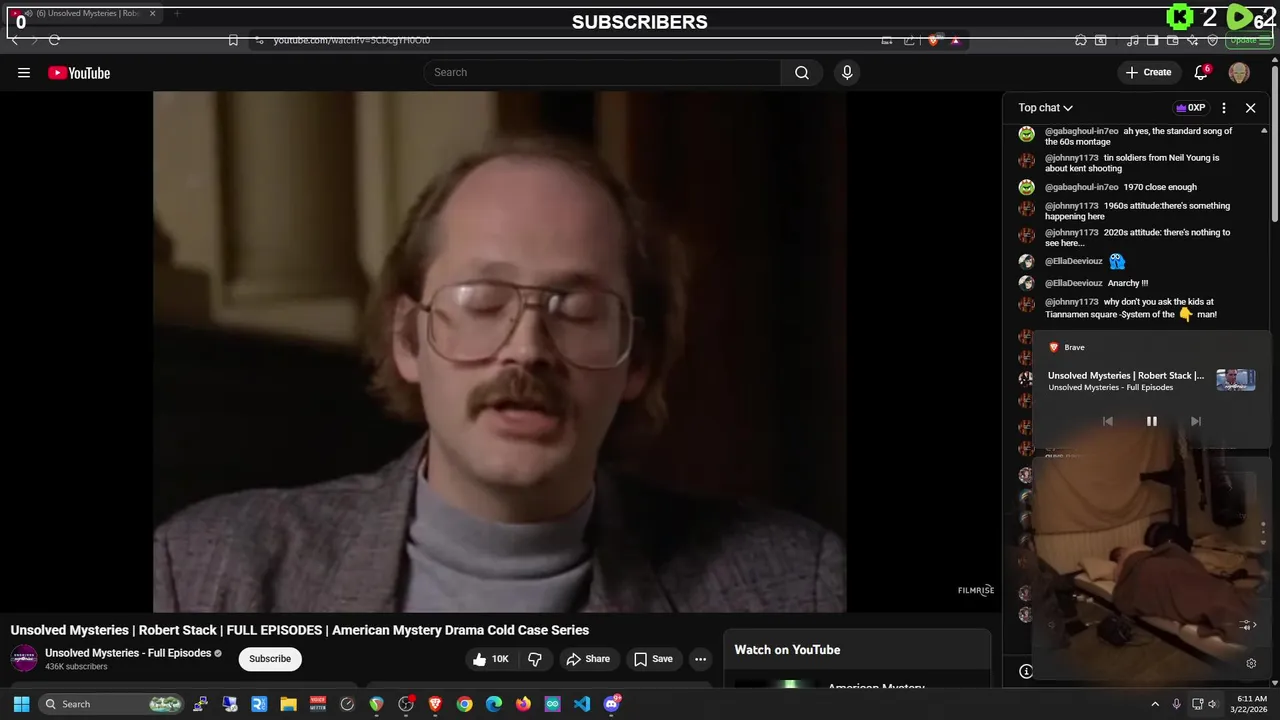Subscribe to Unsolved Mysteries channel

click(x=270, y=659)
